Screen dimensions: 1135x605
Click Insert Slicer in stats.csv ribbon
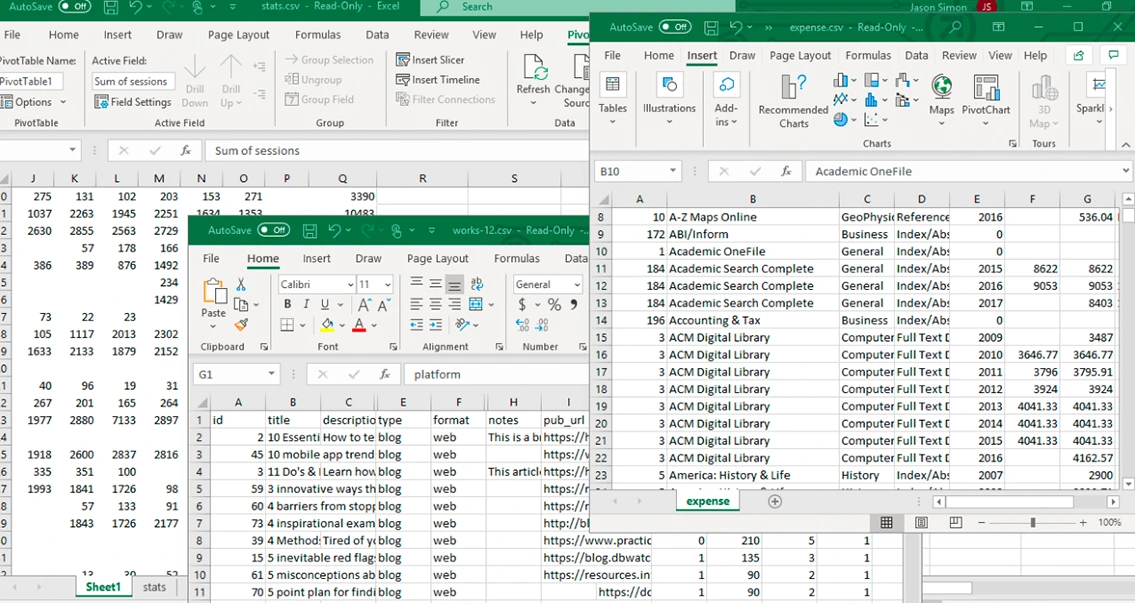430,60
